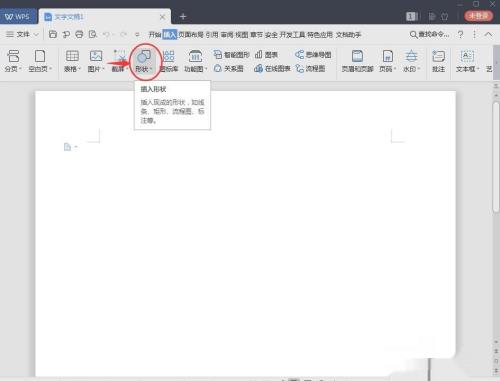Click the red login button
The image size is (500, 381).
(478, 16)
